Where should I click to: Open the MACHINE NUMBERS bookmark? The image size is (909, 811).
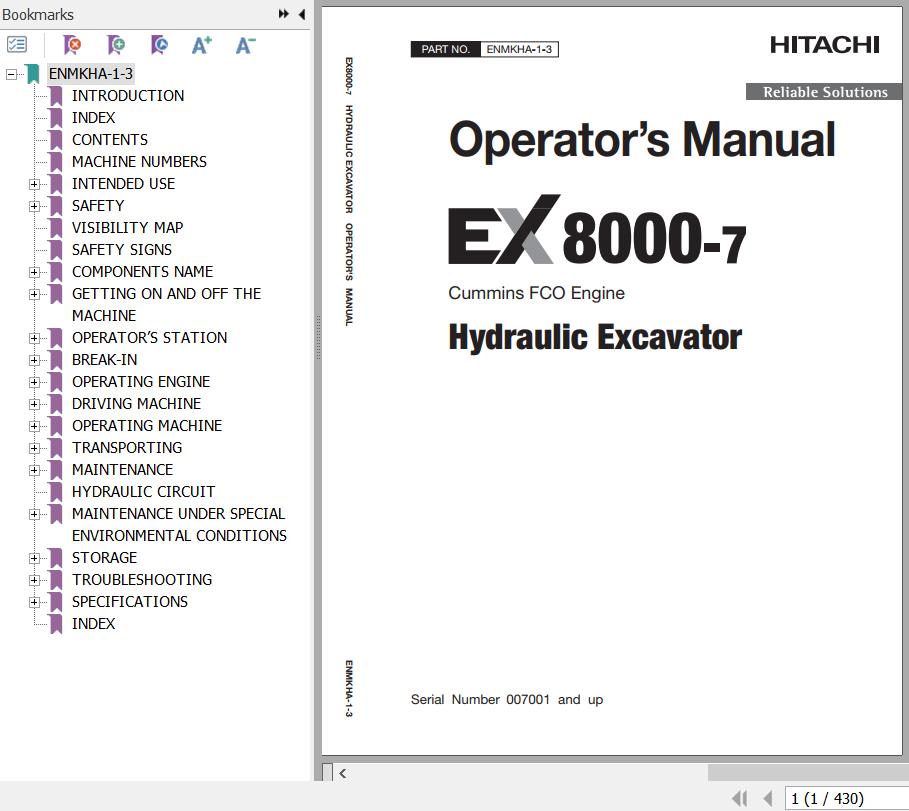coord(139,162)
